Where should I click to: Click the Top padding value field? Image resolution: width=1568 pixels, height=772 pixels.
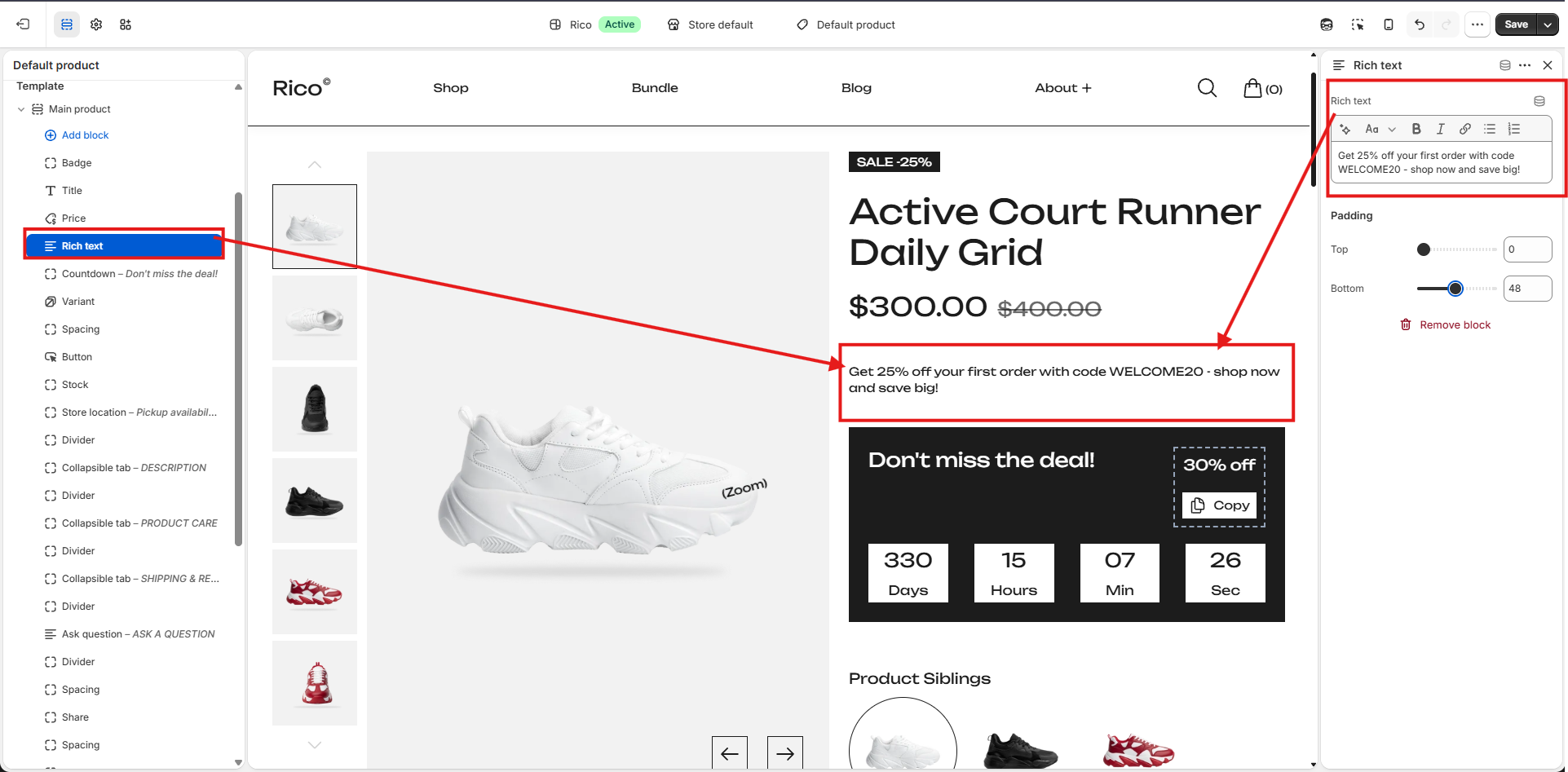(1527, 249)
